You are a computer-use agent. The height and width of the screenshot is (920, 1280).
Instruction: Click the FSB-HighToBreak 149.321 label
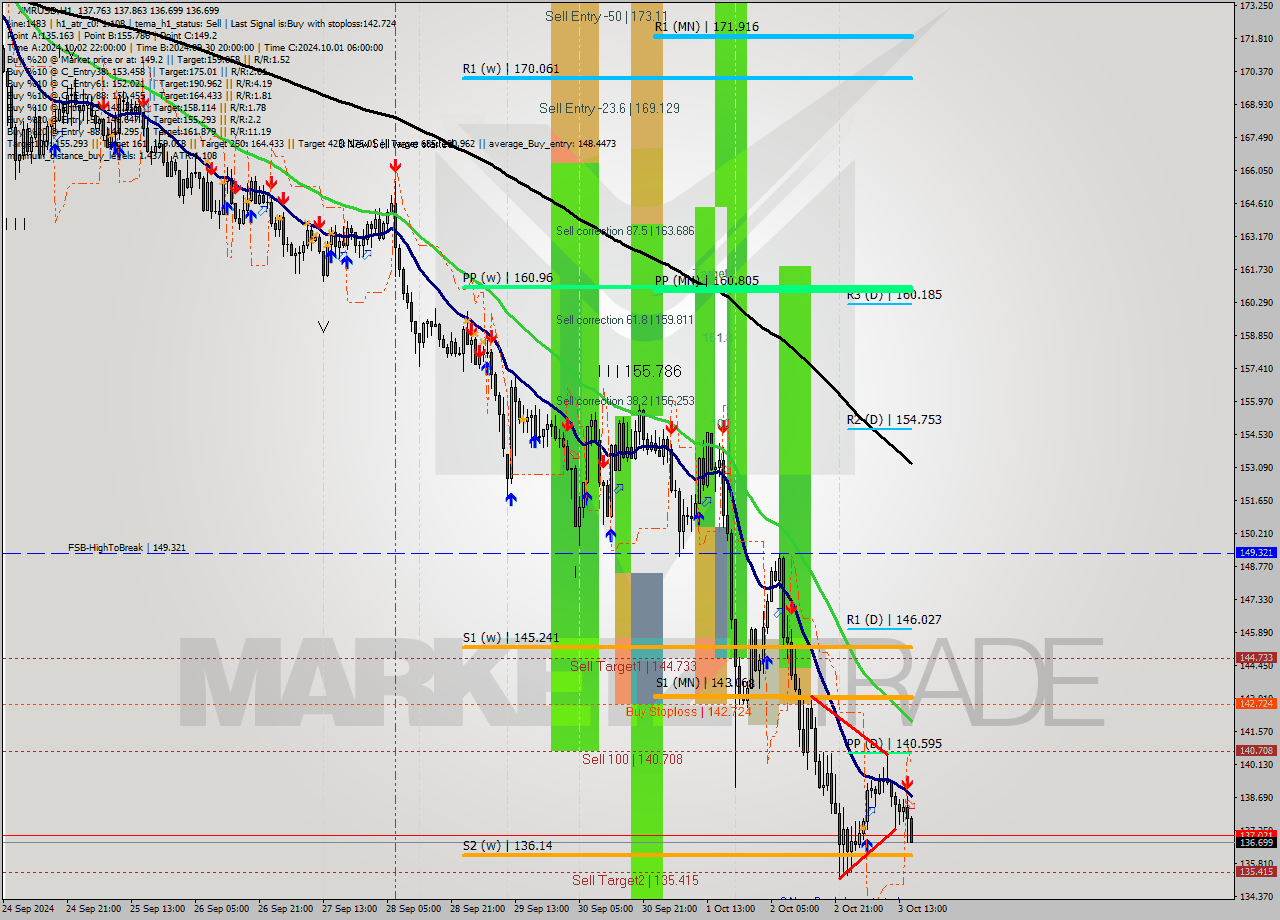(127, 548)
